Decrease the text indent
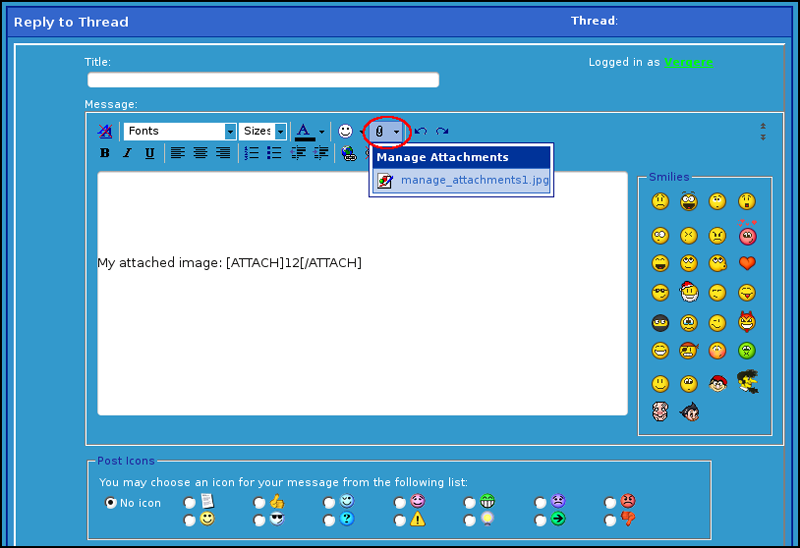 coord(298,153)
